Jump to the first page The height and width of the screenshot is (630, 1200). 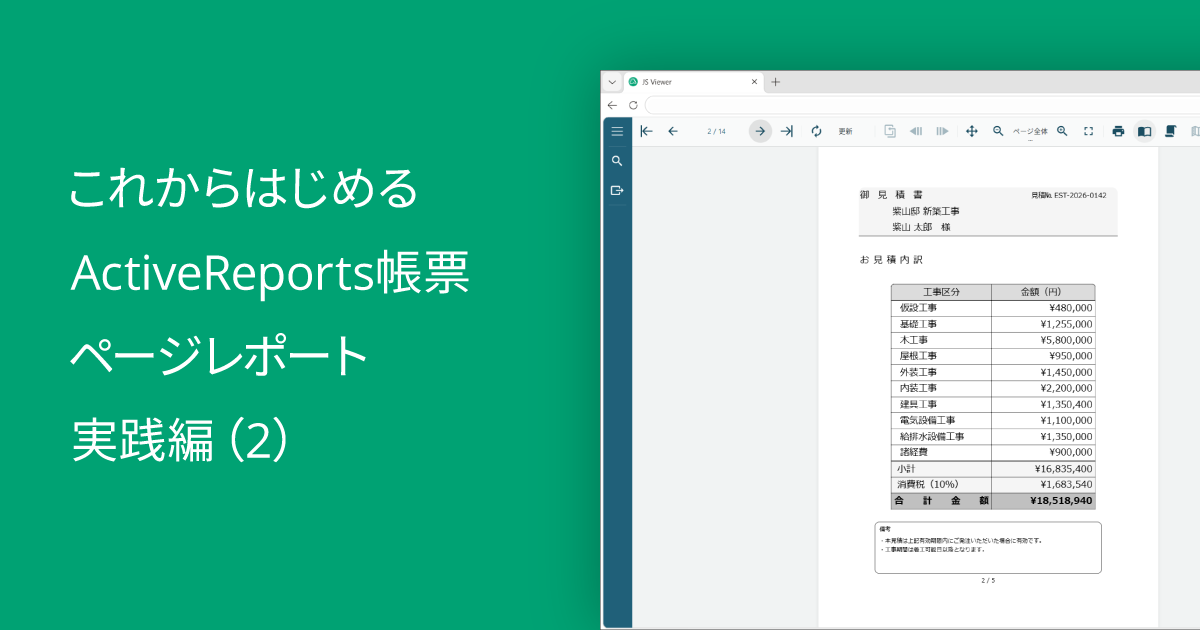(646, 131)
